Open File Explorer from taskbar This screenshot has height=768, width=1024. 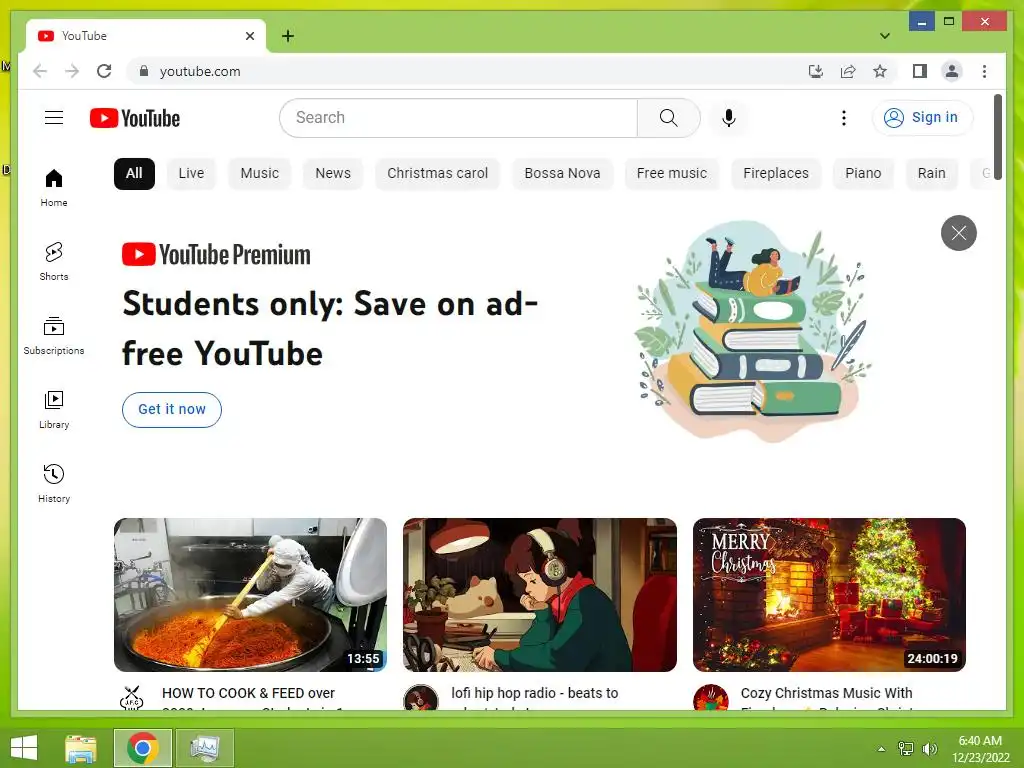(x=81, y=748)
